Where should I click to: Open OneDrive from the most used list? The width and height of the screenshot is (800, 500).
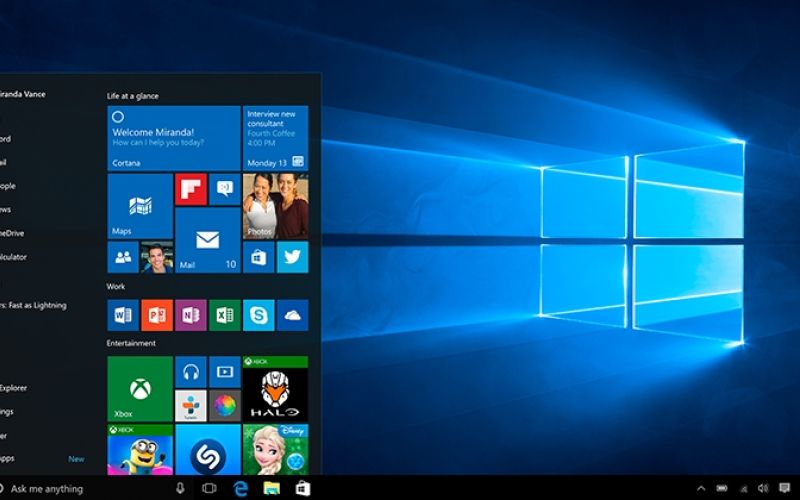[x=12, y=233]
